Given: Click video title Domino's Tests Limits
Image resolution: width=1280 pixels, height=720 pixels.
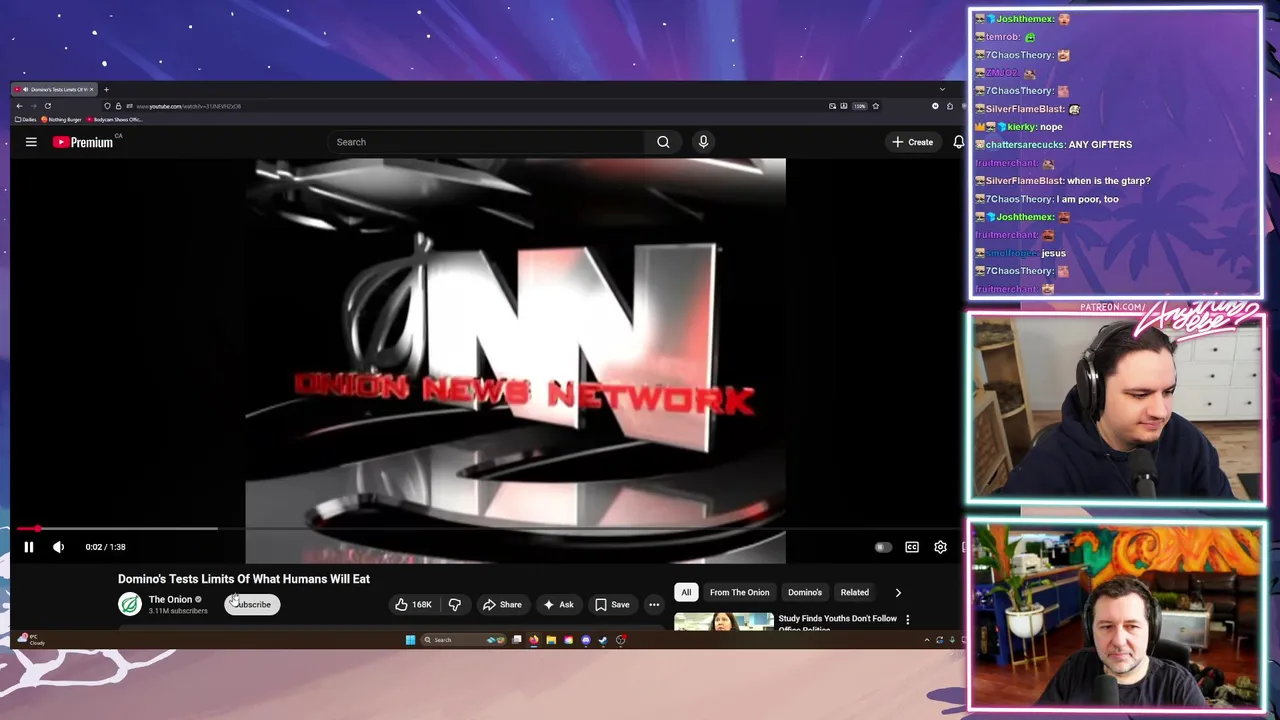Looking at the screenshot, I should (244, 579).
